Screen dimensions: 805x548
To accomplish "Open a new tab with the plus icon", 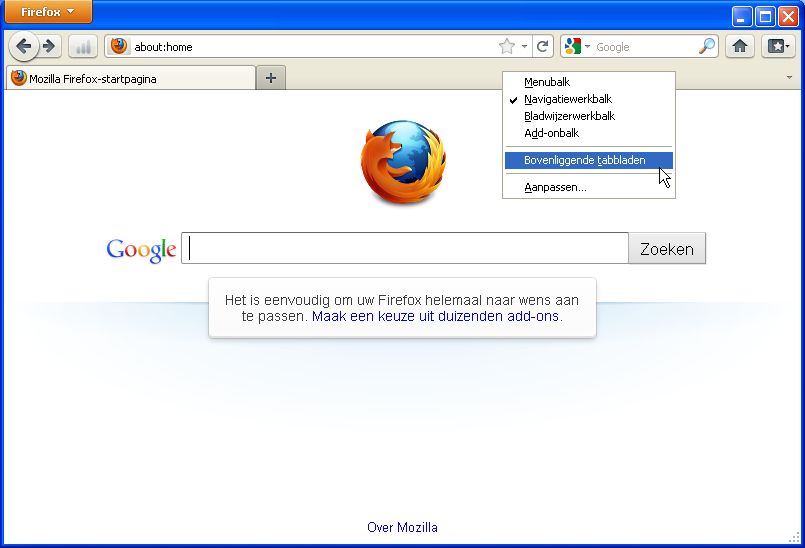I will click(270, 78).
